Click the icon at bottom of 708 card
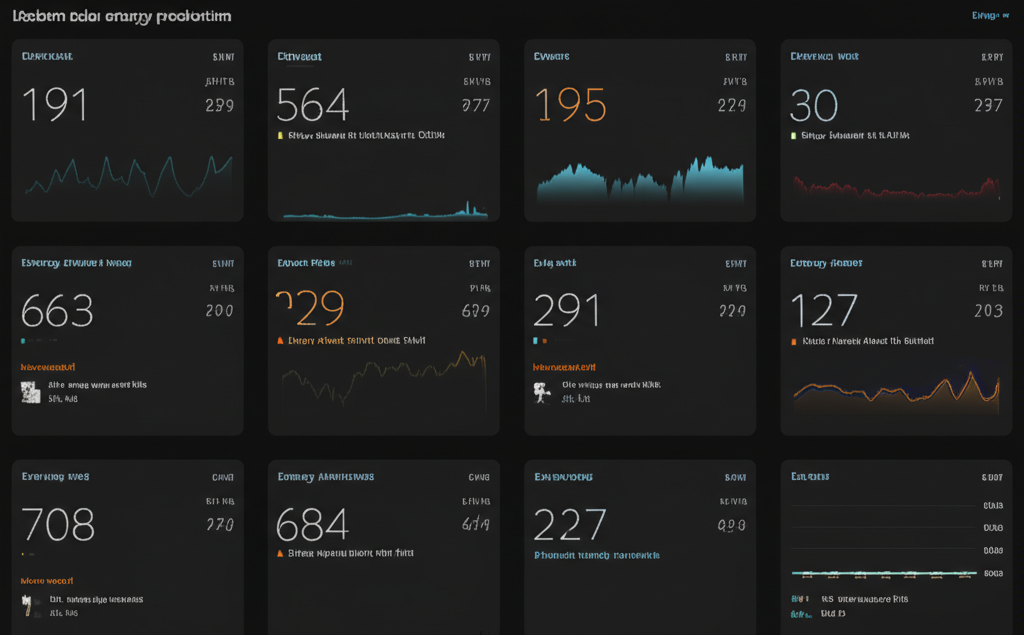Screen dimensions: 1024x635 click(30, 606)
